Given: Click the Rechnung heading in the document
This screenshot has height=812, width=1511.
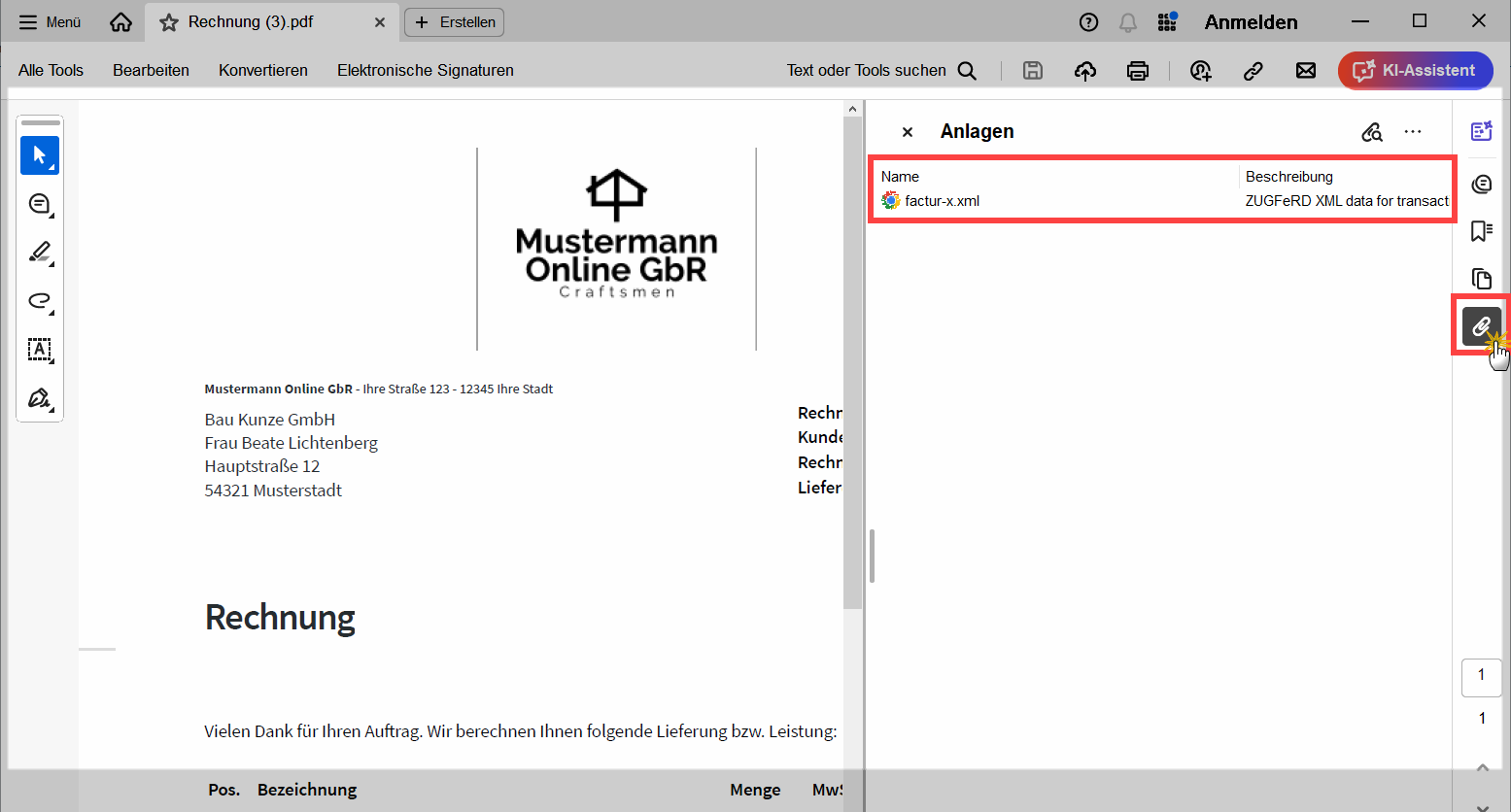Looking at the screenshot, I should pos(280,618).
